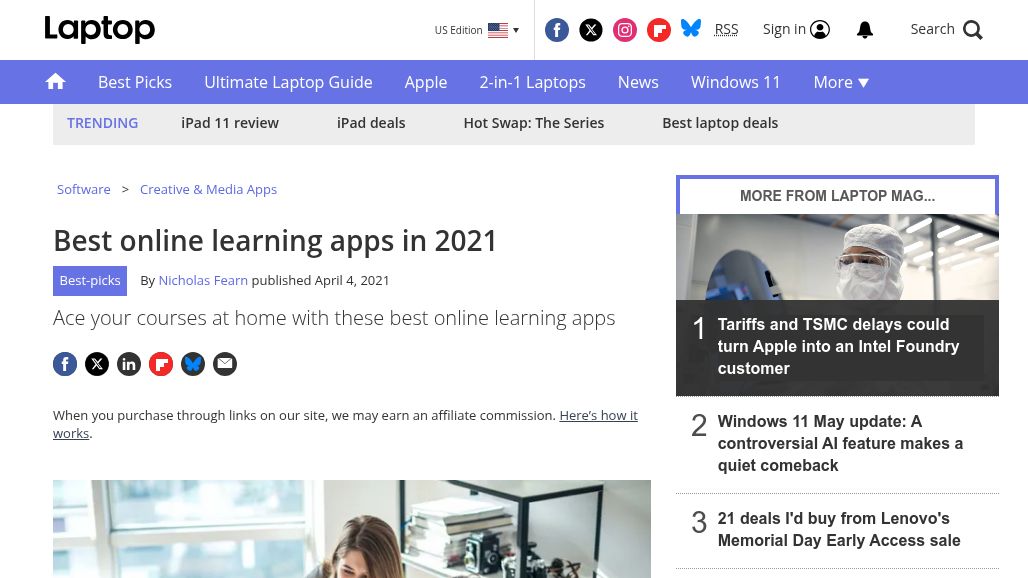The image size is (1028, 578).
Task: Open Hot Swap: The Series link
Action: click(534, 123)
